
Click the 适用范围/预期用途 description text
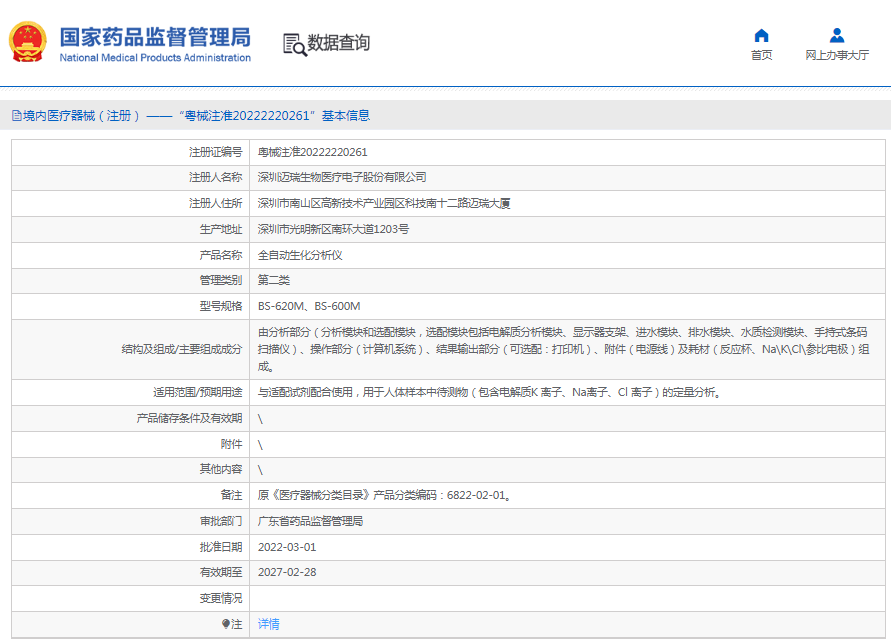[490, 392]
